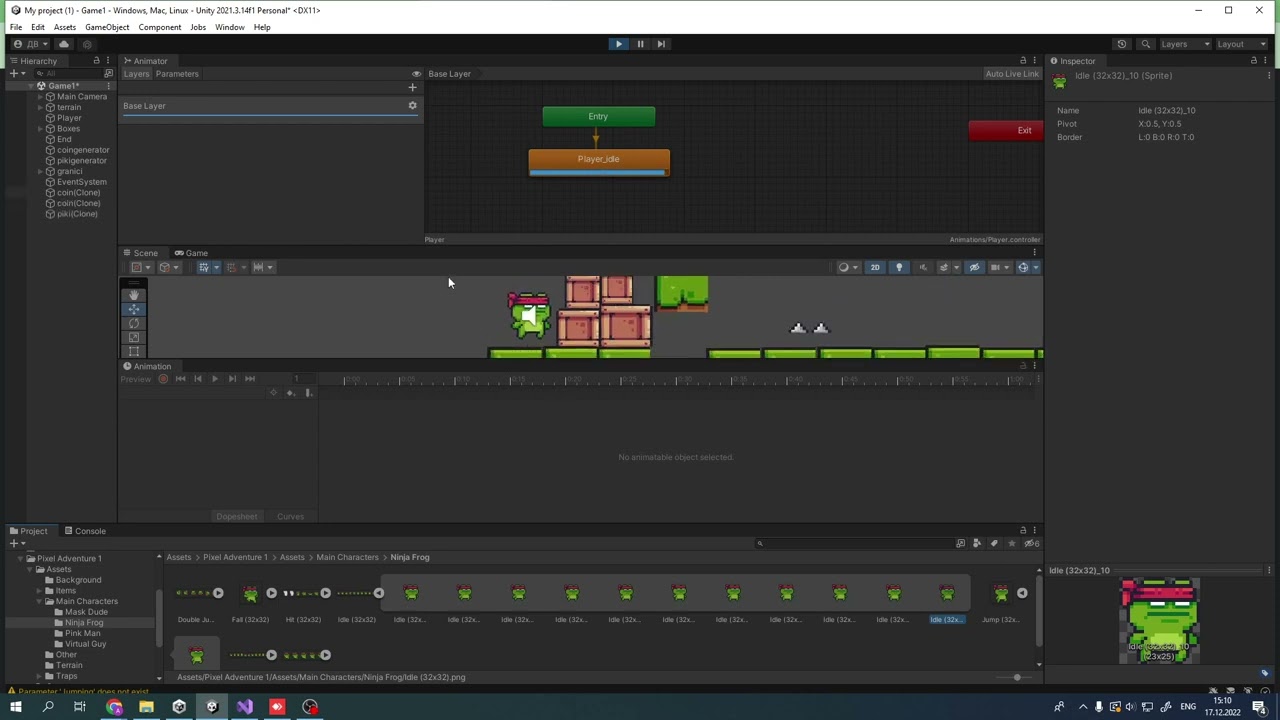
Task: Open the GameObject menu
Action: (107, 27)
